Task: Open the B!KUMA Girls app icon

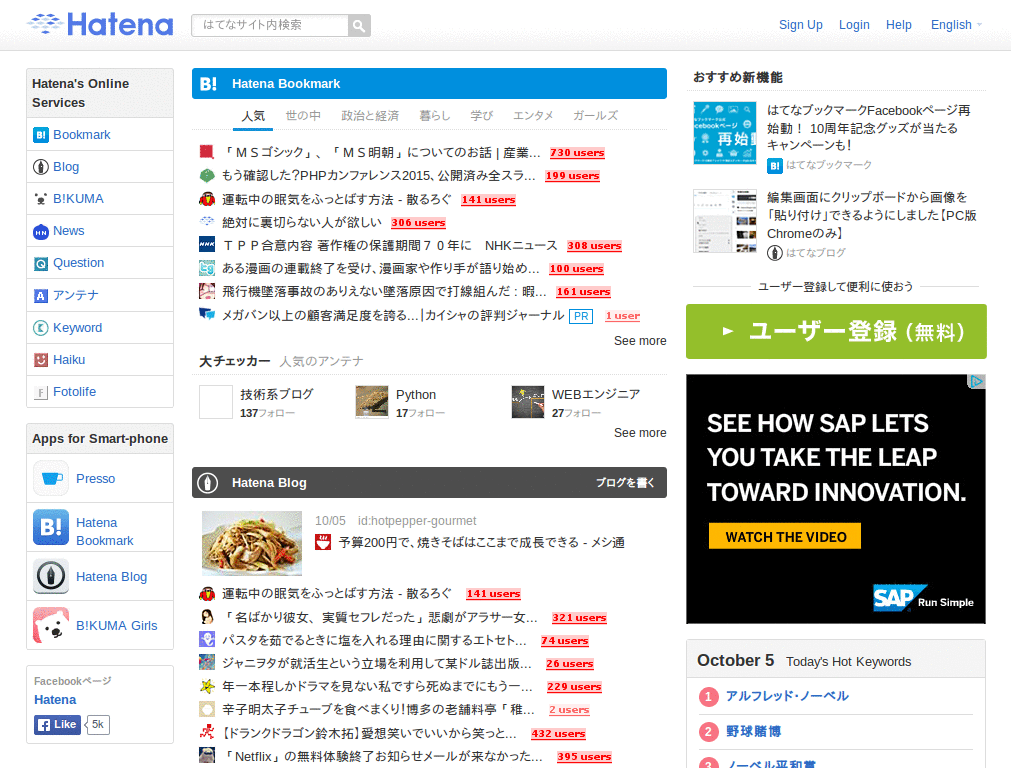Action: click(x=51, y=626)
